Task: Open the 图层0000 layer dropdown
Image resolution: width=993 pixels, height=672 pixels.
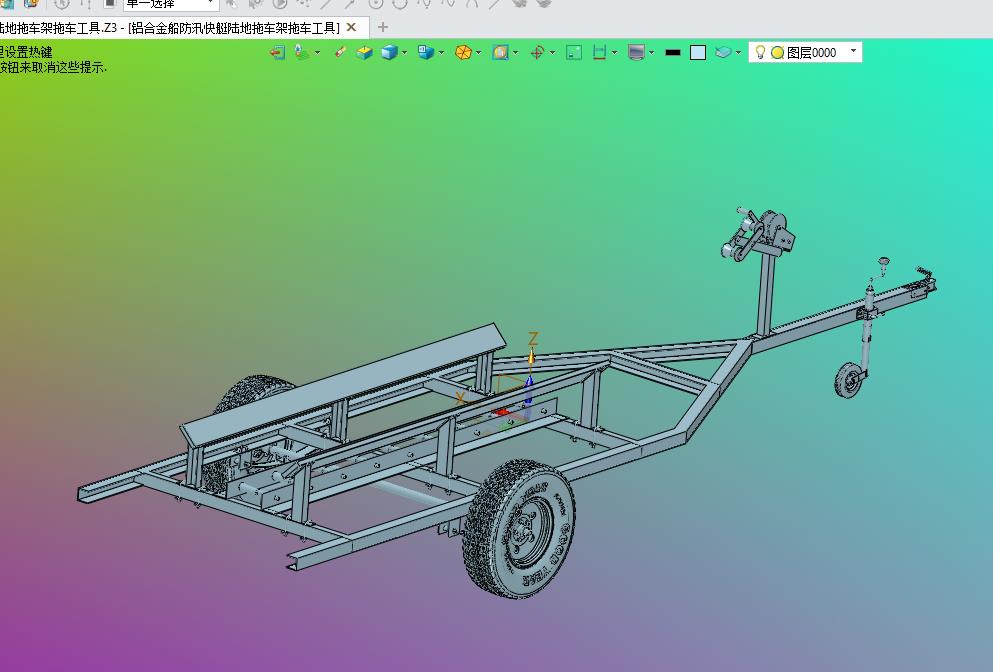Action: click(853, 51)
